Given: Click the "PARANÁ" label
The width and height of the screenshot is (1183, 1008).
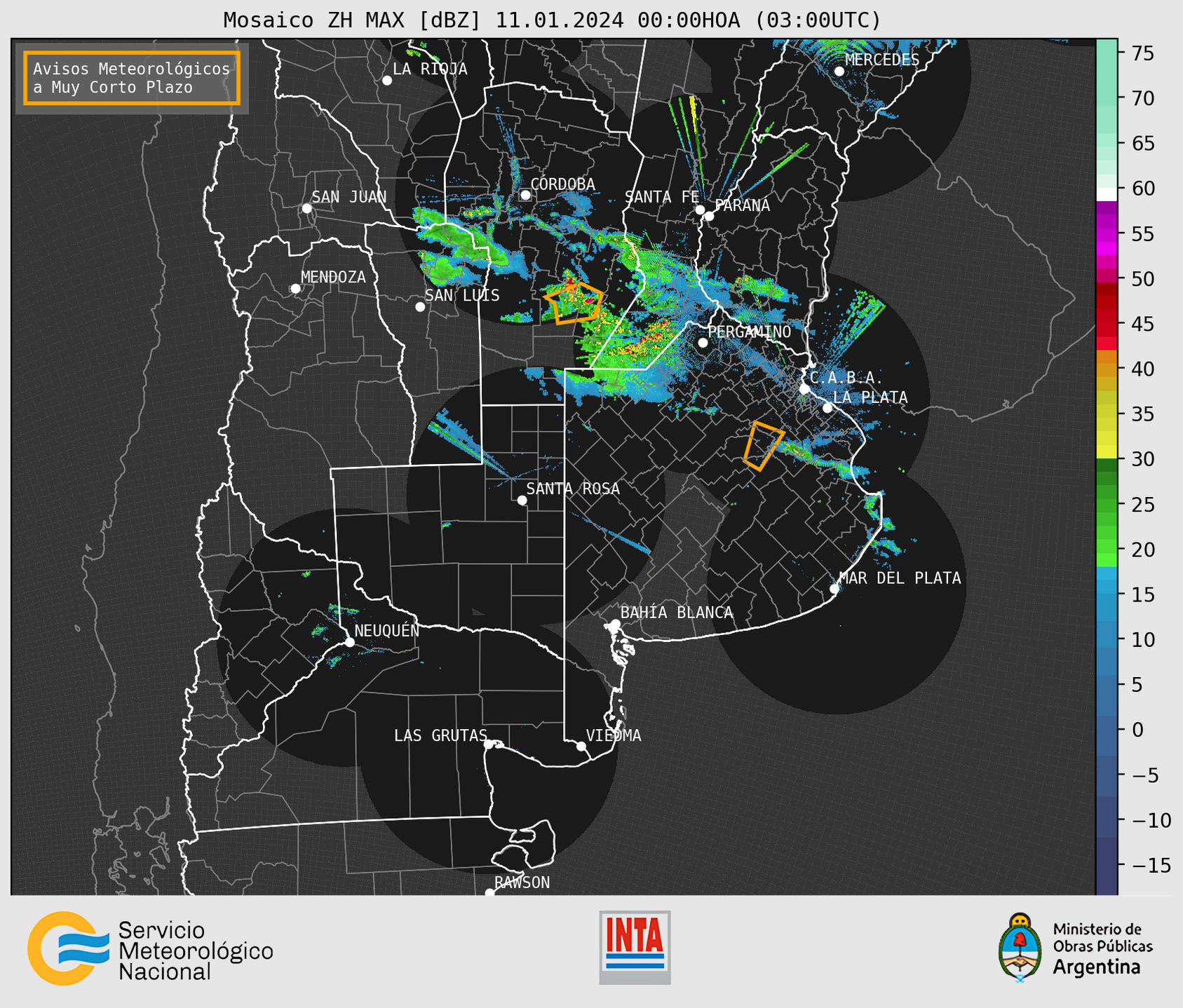Looking at the screenshot, I should tap(742, 205).
